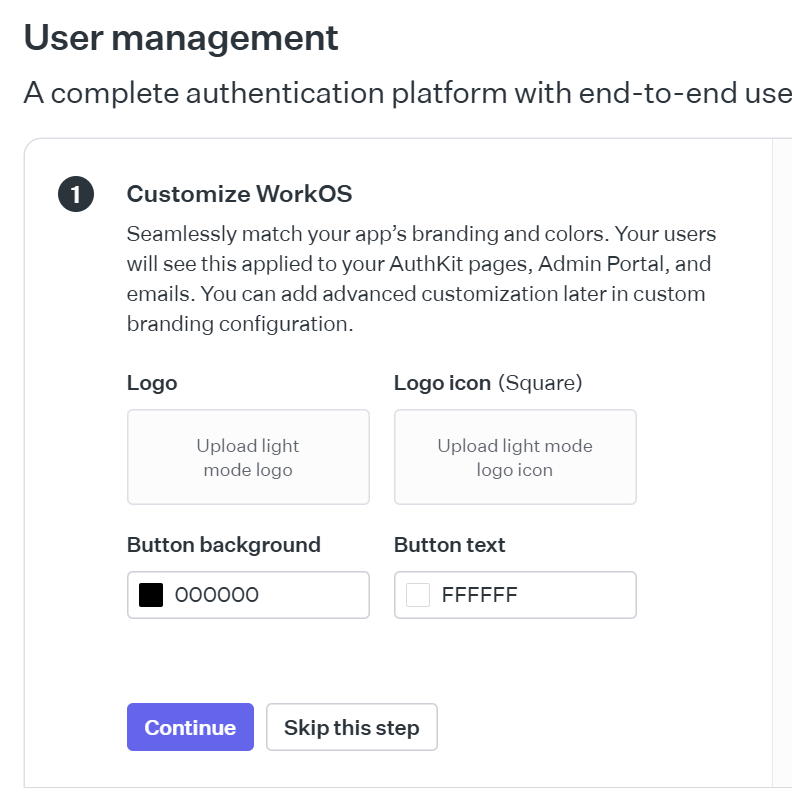Click the Logo icon (Square) label
792x788 pixels.
488,383
